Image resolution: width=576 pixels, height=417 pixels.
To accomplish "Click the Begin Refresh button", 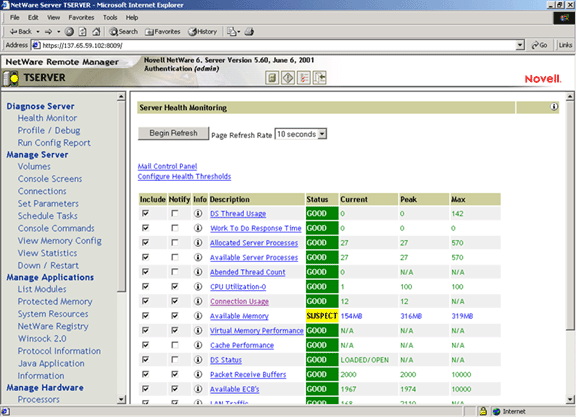I will click(x=173, y=133).
